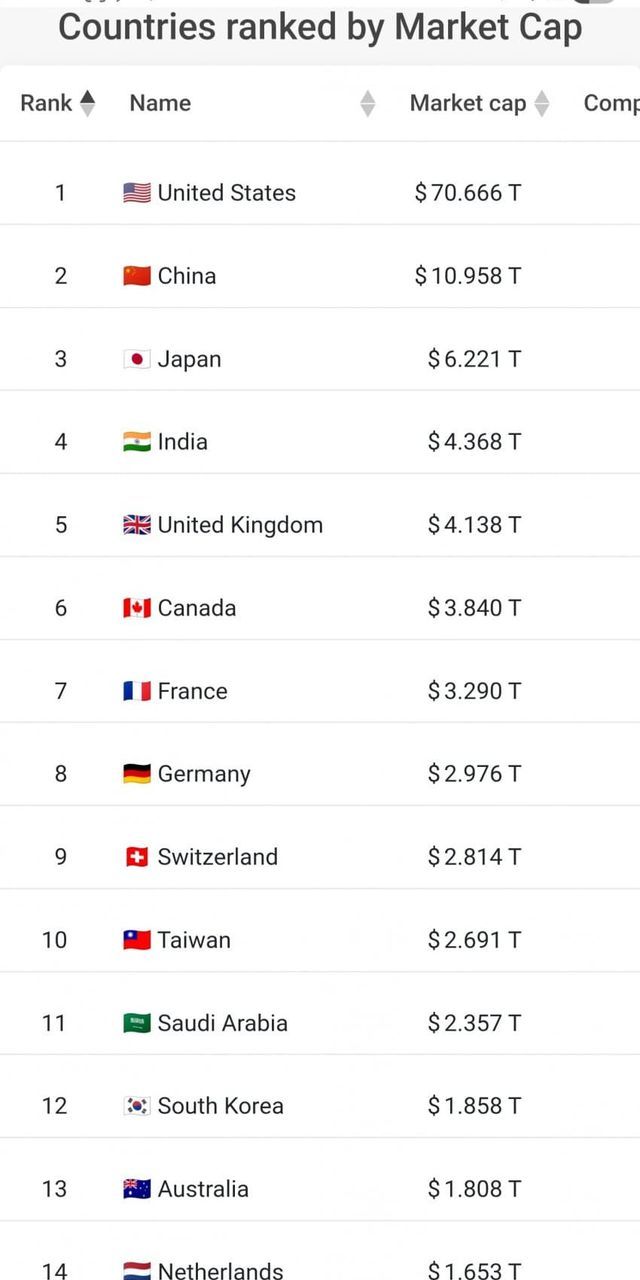
Task: Click the Canada flag icon
Action: (x=137, y=608)
